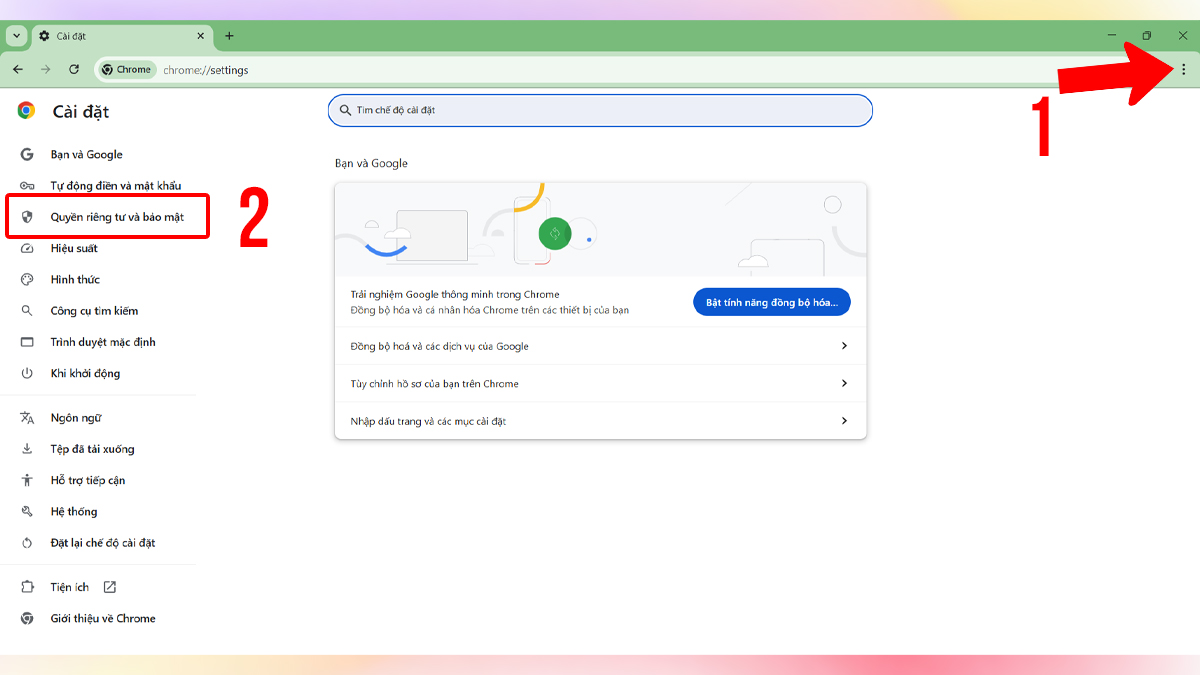Click the sync illustration banner
This screenshot has width=1200, height=675.
tap(600, 229)
